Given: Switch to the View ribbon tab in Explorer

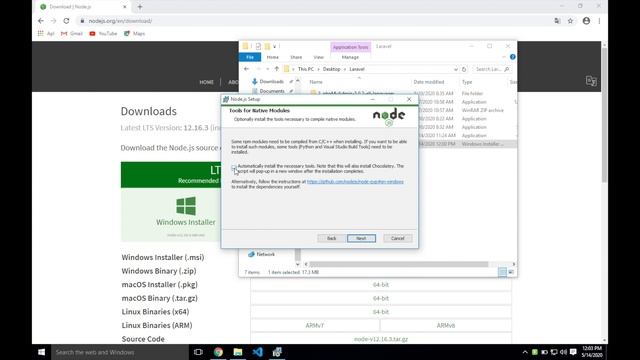Looking at the screenshot, I should 318,57.
